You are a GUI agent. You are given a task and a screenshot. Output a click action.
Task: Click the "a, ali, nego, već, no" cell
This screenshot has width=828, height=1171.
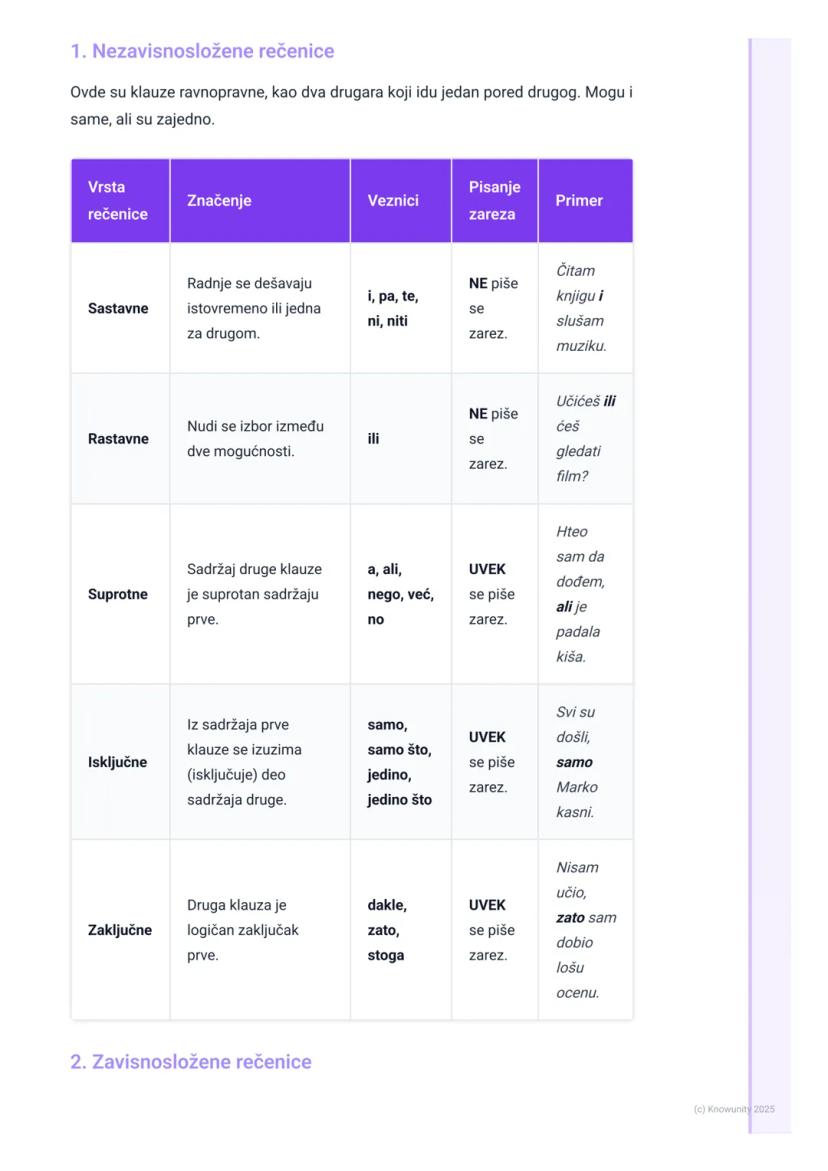point(400,595)
